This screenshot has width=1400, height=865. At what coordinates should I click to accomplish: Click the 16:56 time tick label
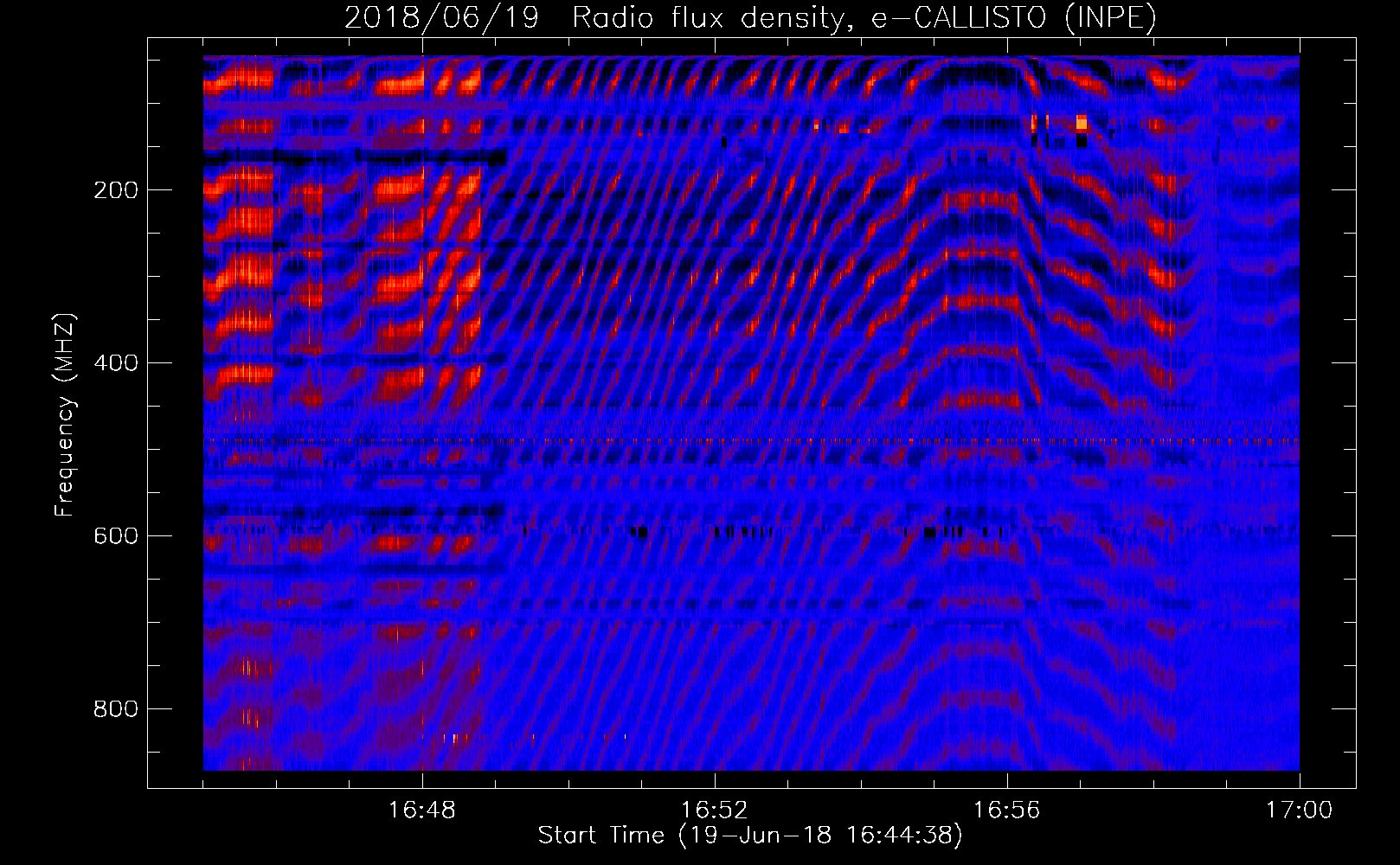(x=1007, y=811)
